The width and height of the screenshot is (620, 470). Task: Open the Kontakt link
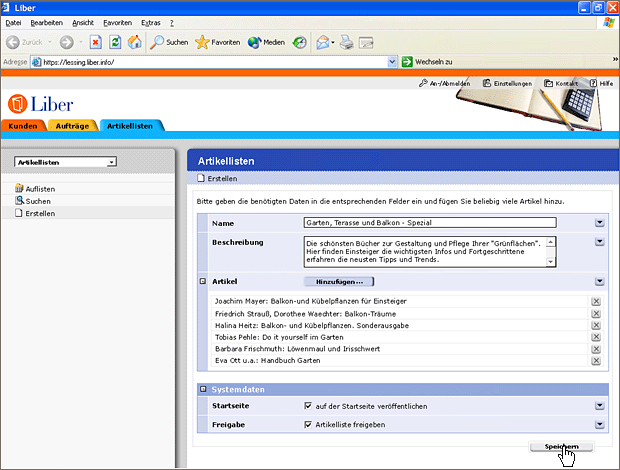561,83
